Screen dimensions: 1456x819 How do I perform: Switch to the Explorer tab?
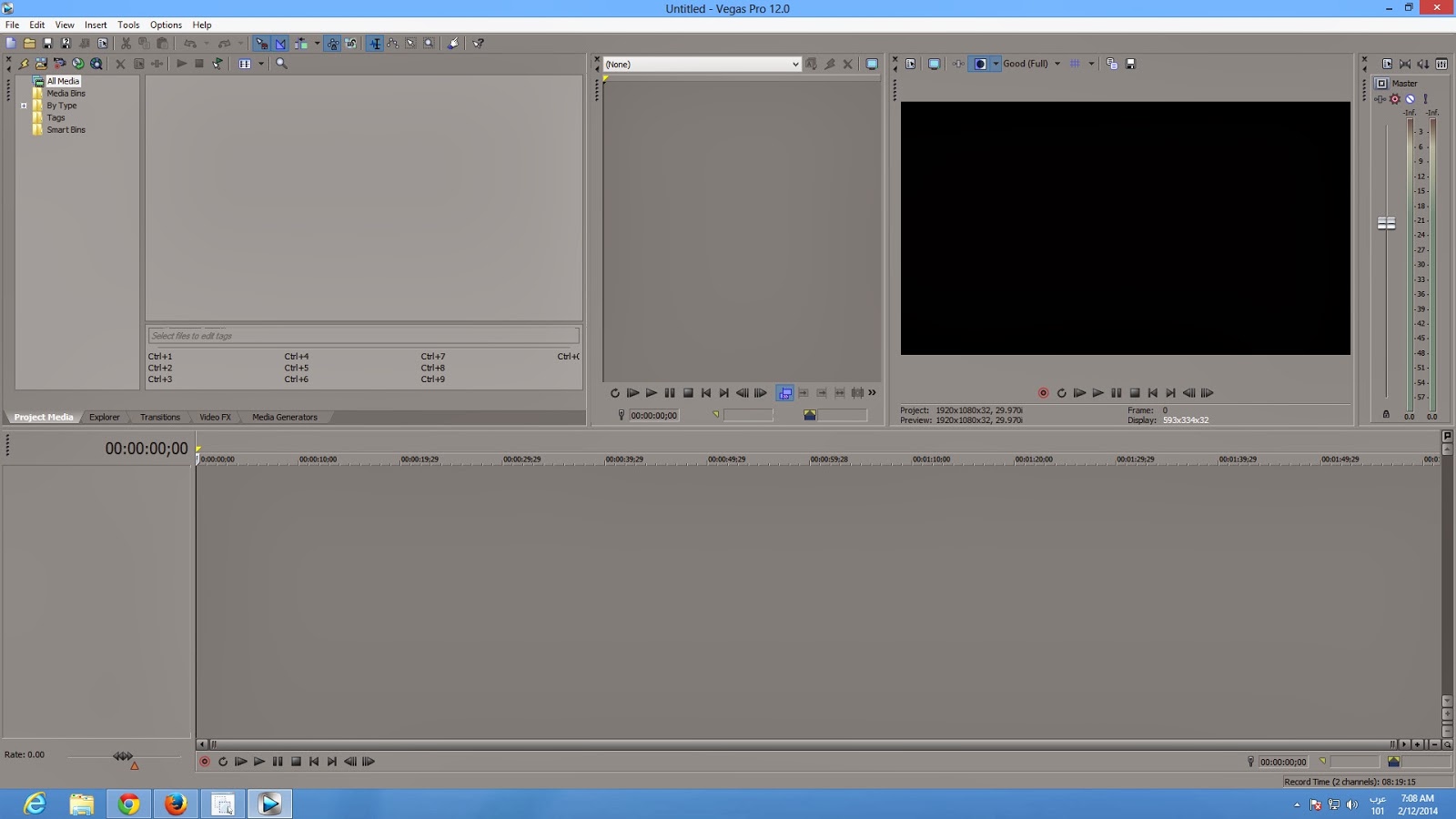[x=105, y=417]
